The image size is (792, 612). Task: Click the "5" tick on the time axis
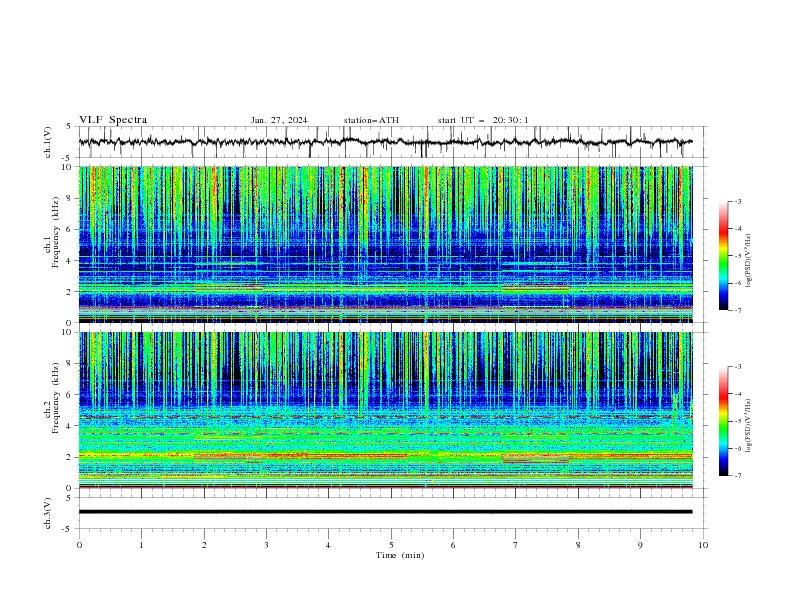(x=391, y=545)
